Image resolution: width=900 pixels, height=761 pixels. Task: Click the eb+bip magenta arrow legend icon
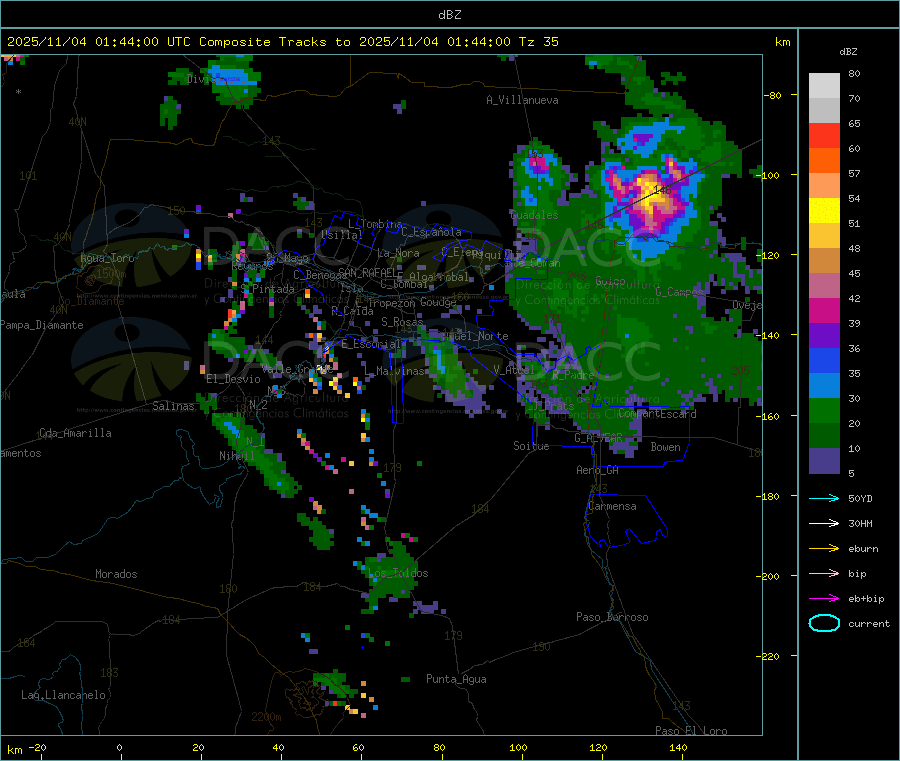point(824,599)
